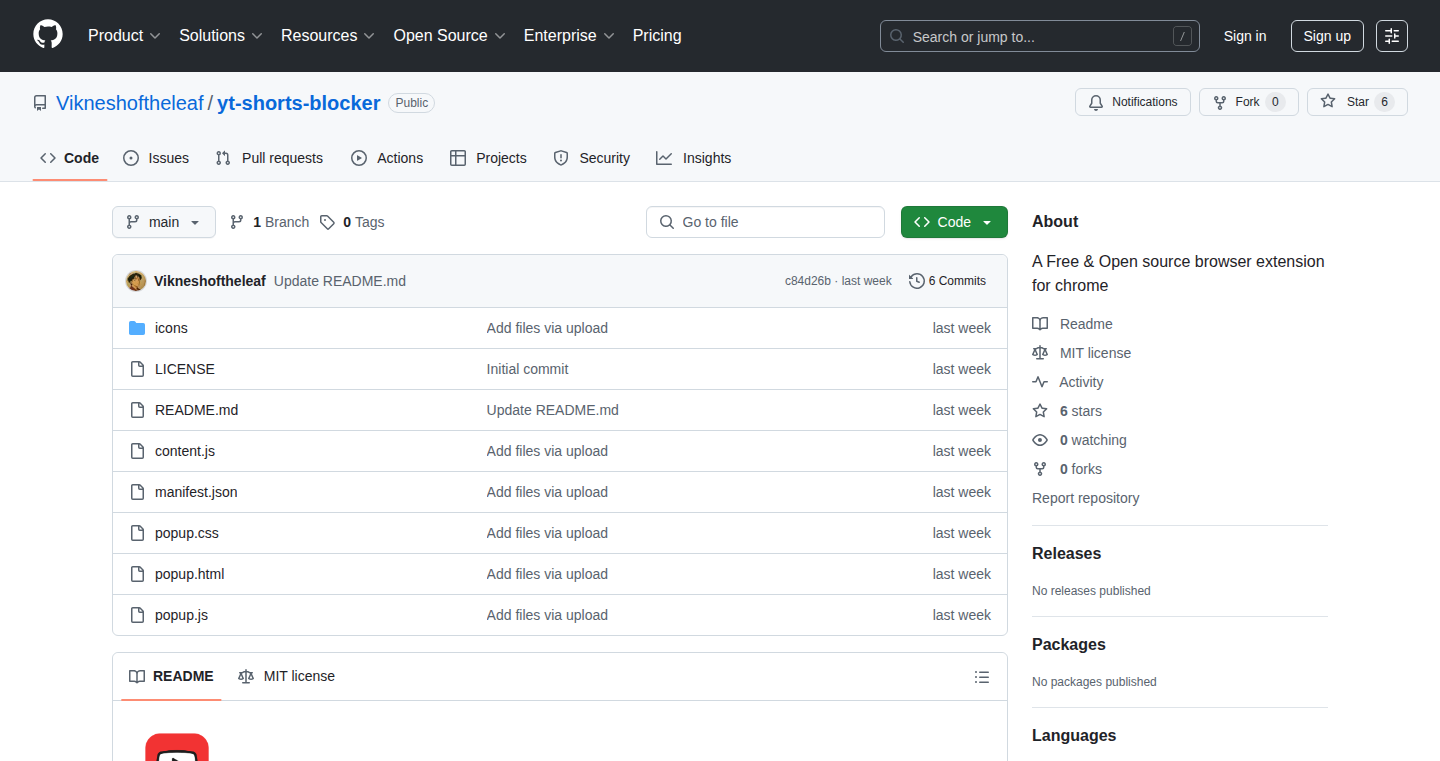Click the Sign up button

pos(1327,36)
